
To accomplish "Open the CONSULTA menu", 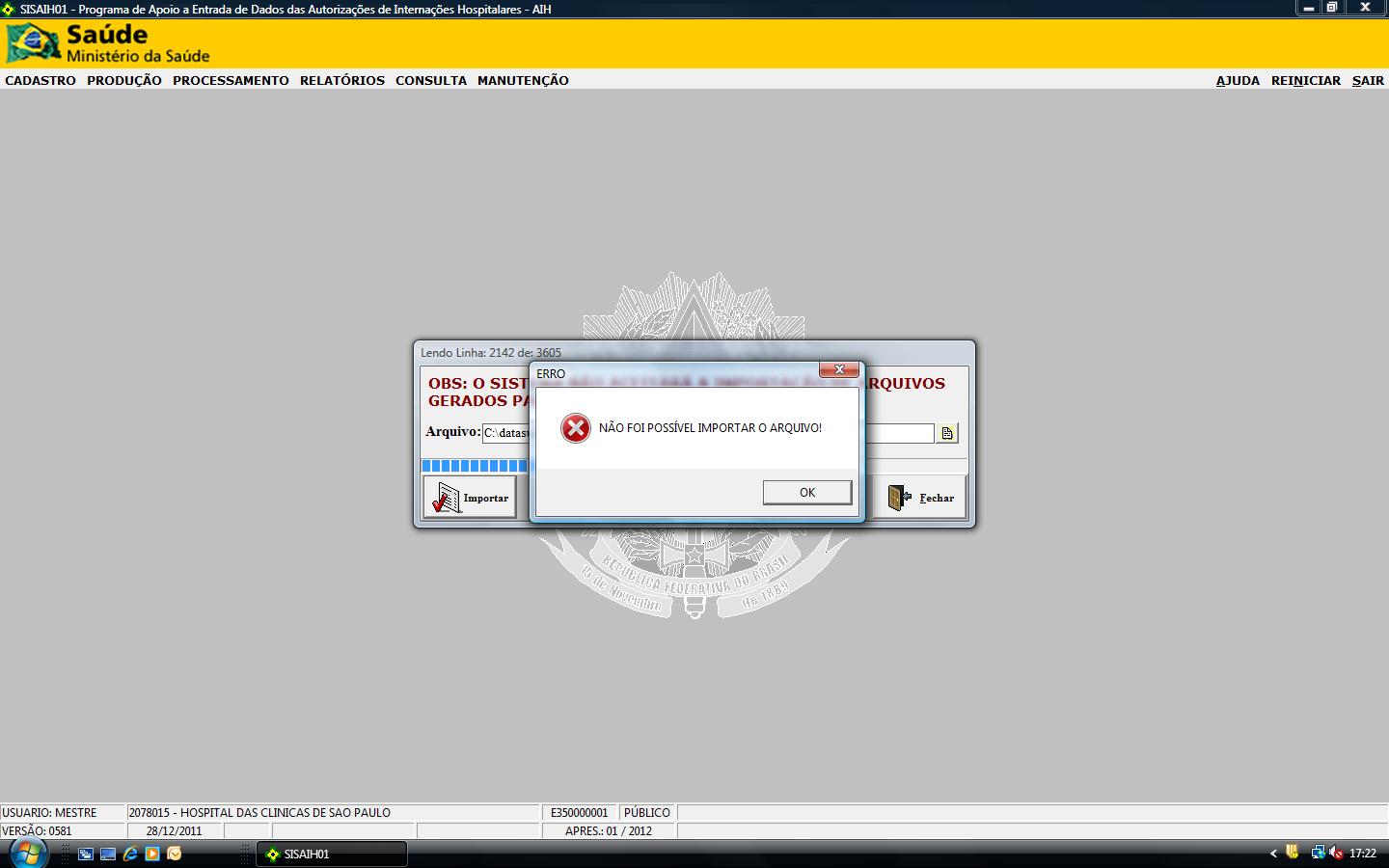I will coord(431,80).
